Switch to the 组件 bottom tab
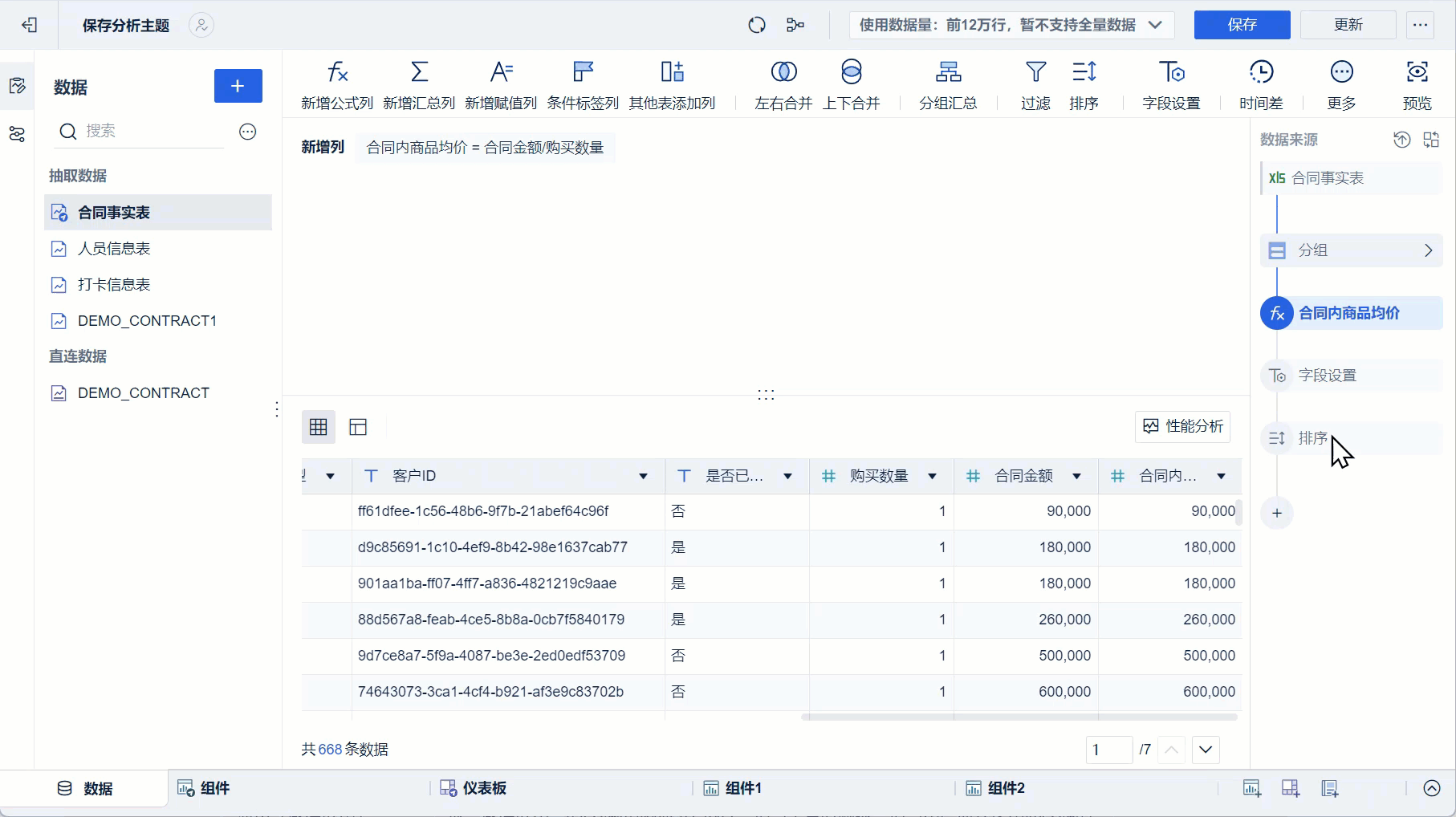Viewport: 1456px width, 817px height. point(204,788)
